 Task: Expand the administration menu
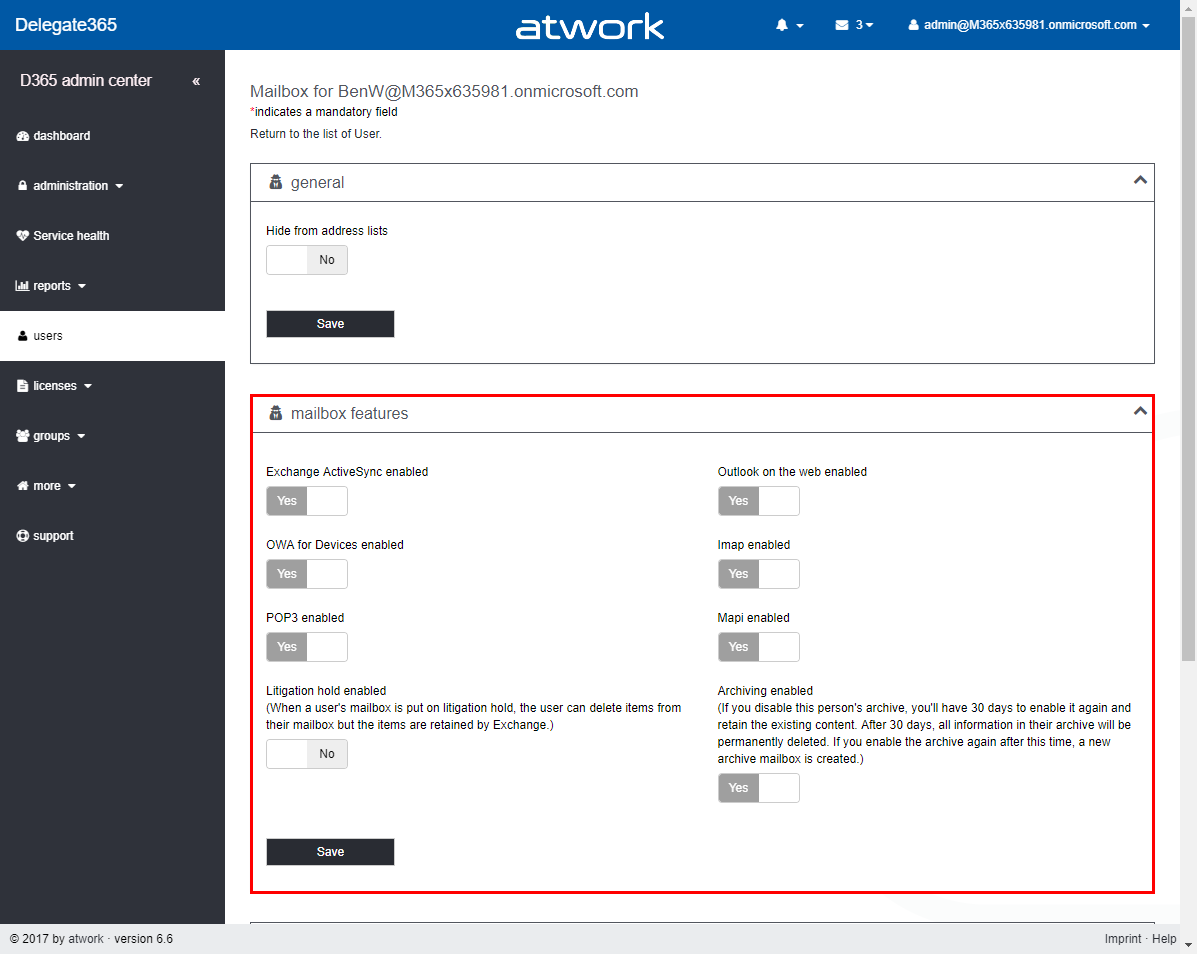point(70,186)
